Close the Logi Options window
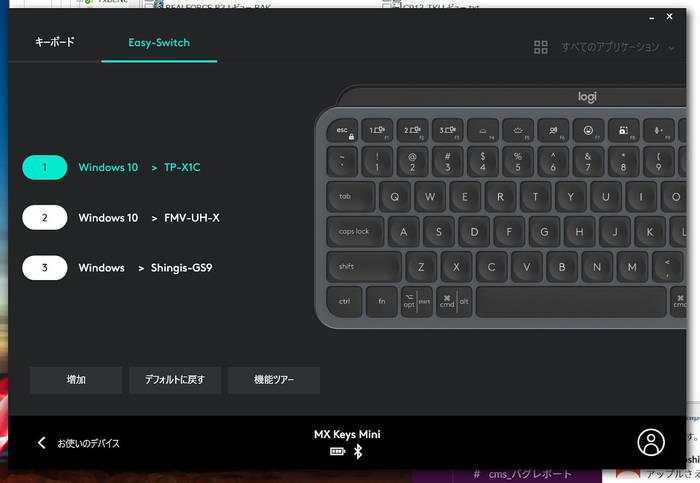The width and height of the screenshot is (700, 483). coord(669,17)
